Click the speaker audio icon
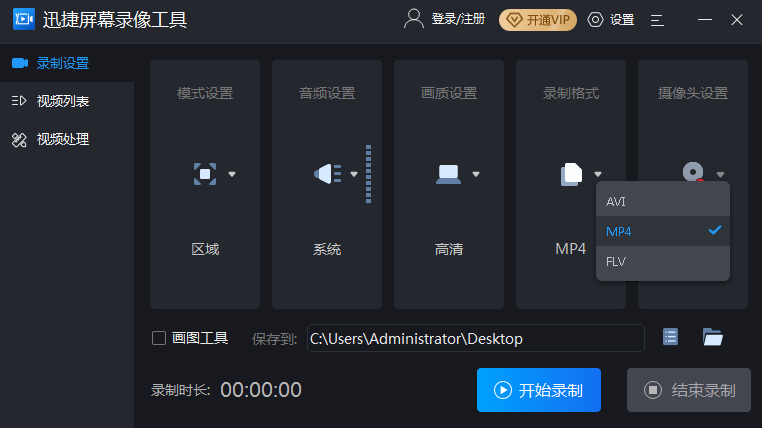This screenshot has width=762, height=428. [328, 174]
